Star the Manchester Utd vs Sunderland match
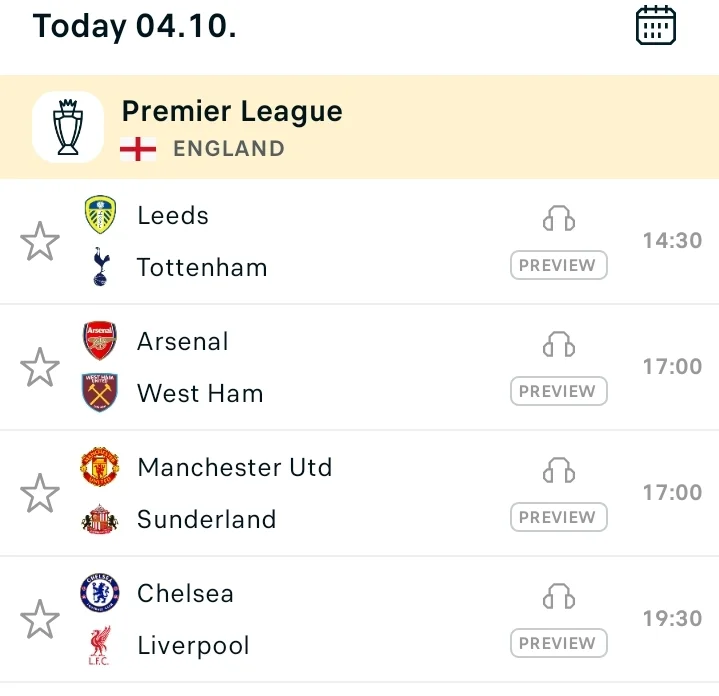The image size is (719, 696). 40,494
